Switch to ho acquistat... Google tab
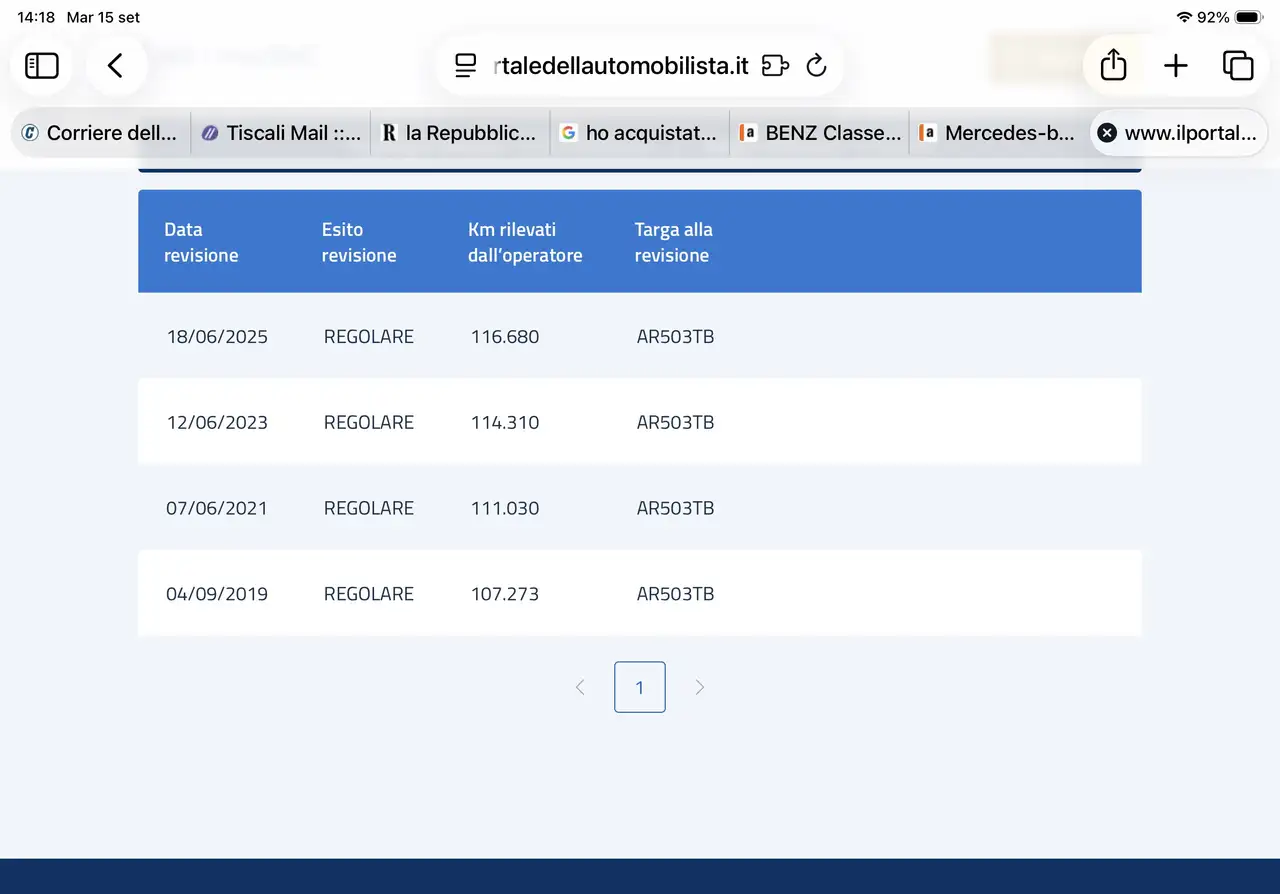Viewport: 1280px width, 894px height. click(640, 133)
